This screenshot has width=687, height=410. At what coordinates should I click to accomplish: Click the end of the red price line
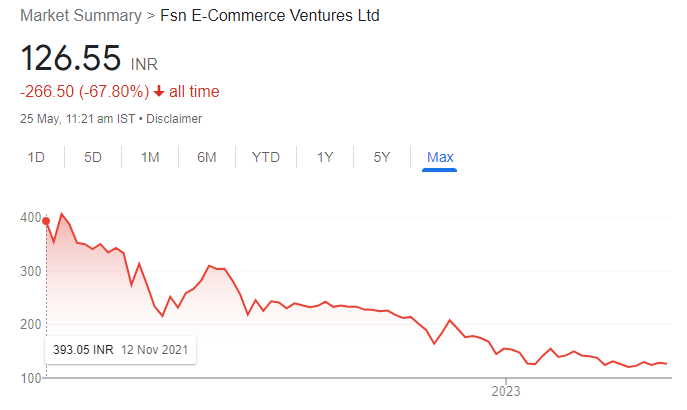click(666, 364)
